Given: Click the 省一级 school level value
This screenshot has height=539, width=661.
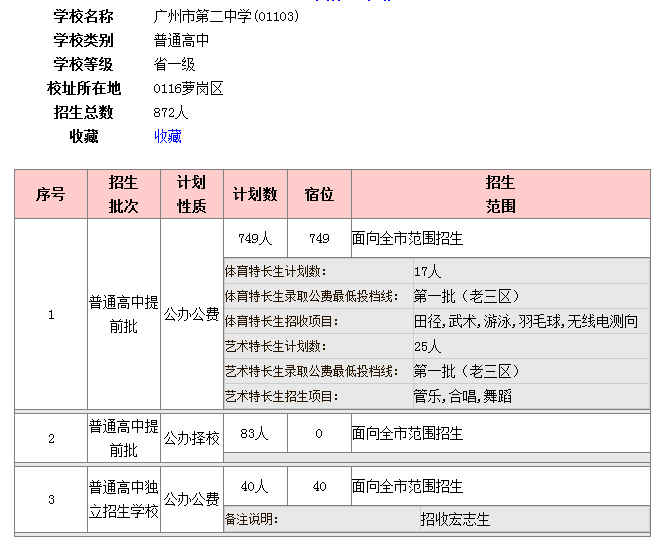Looking at the screenshot, I should point(175,64).
